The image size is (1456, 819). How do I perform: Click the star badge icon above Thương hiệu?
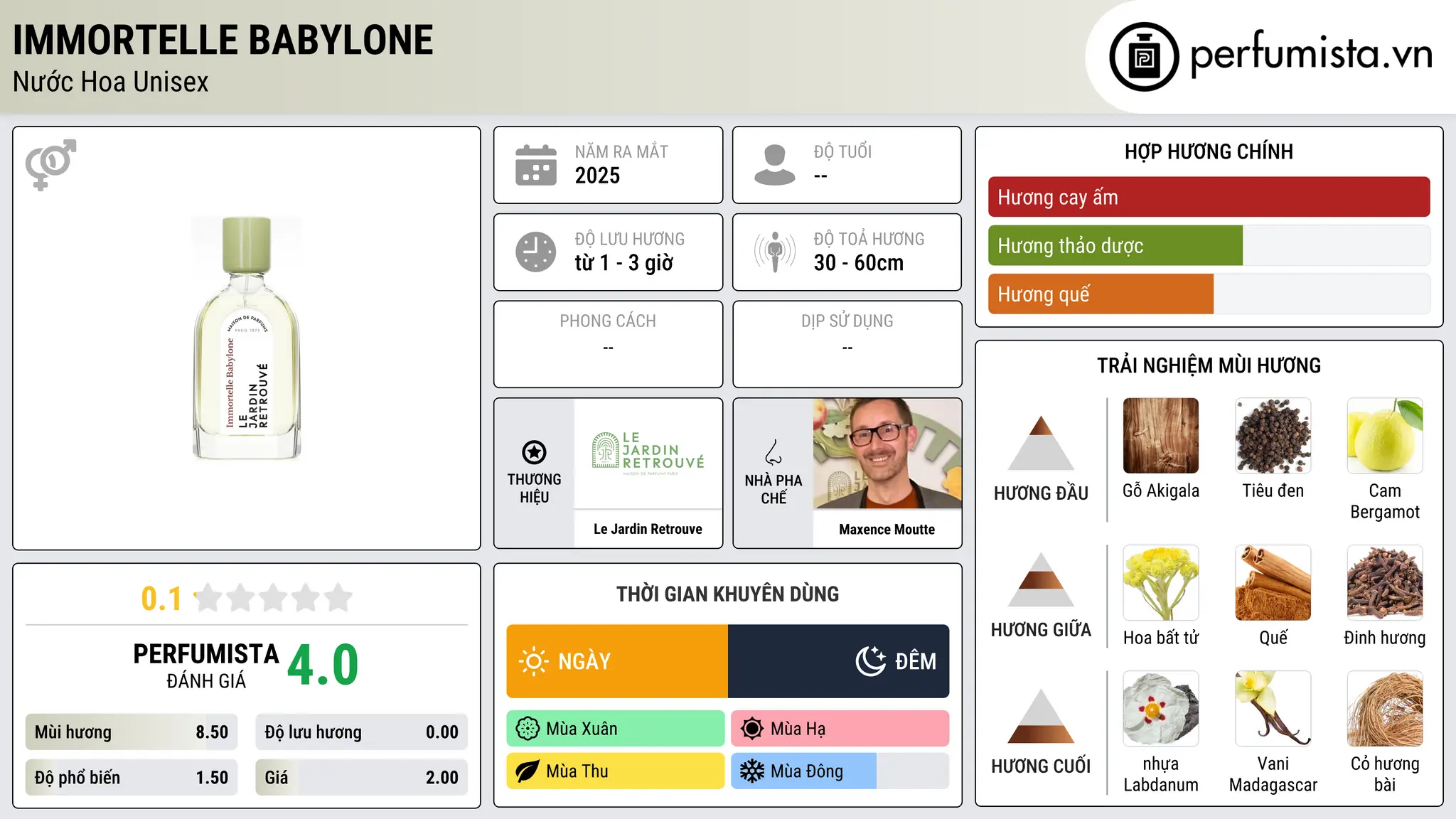pyautogui.click(x=534, y=452)
